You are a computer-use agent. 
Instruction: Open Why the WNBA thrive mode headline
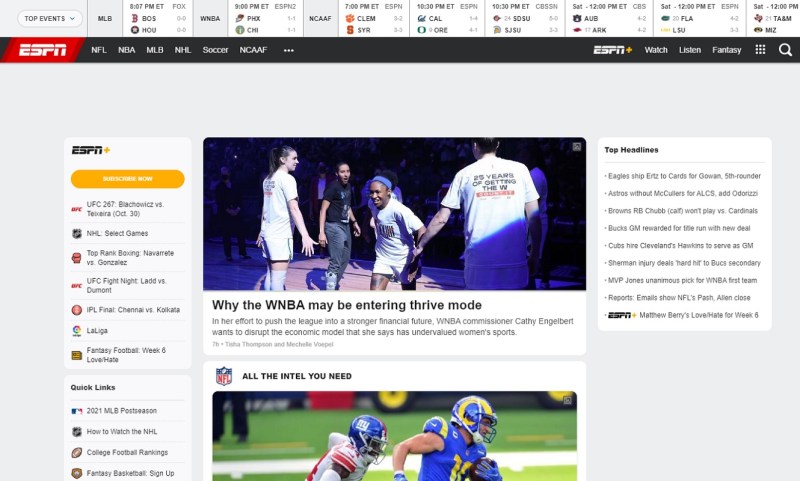click(x=347, y=305)
